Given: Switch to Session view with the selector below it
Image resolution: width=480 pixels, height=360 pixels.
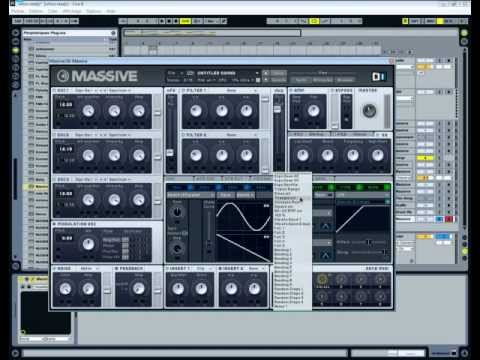Looking at the screenshot, I should (464, 41).
